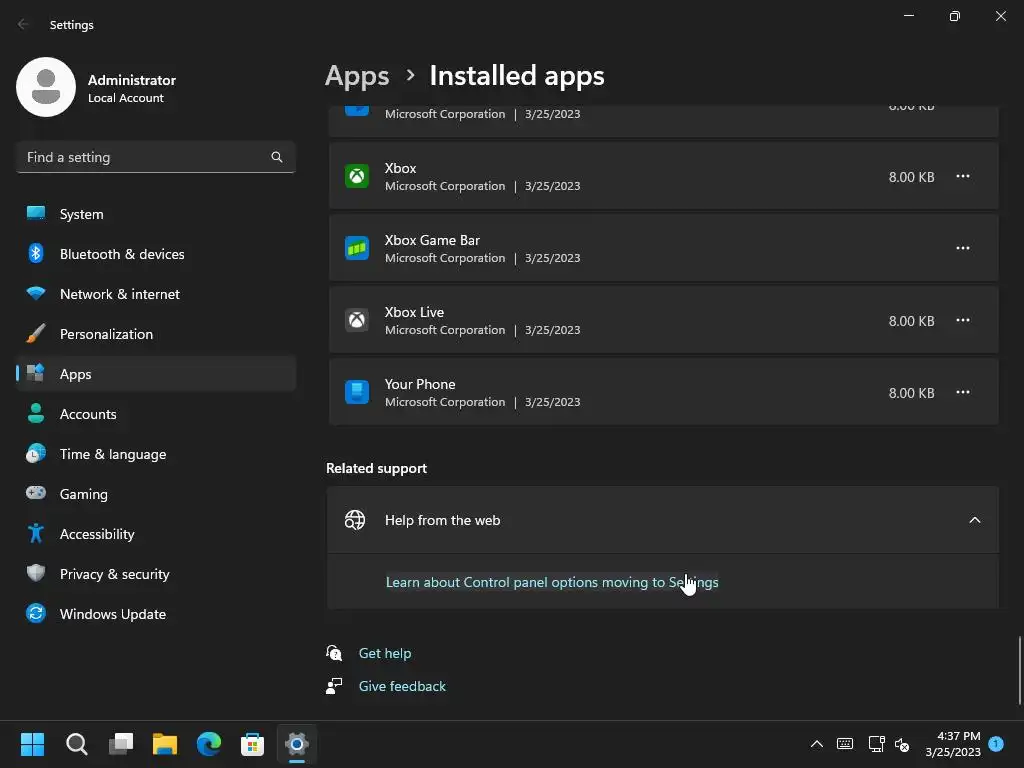This screenshot has height=768, width=1024.
Task: Navigate to Bluetooth & devices
Action: (121, 254)
